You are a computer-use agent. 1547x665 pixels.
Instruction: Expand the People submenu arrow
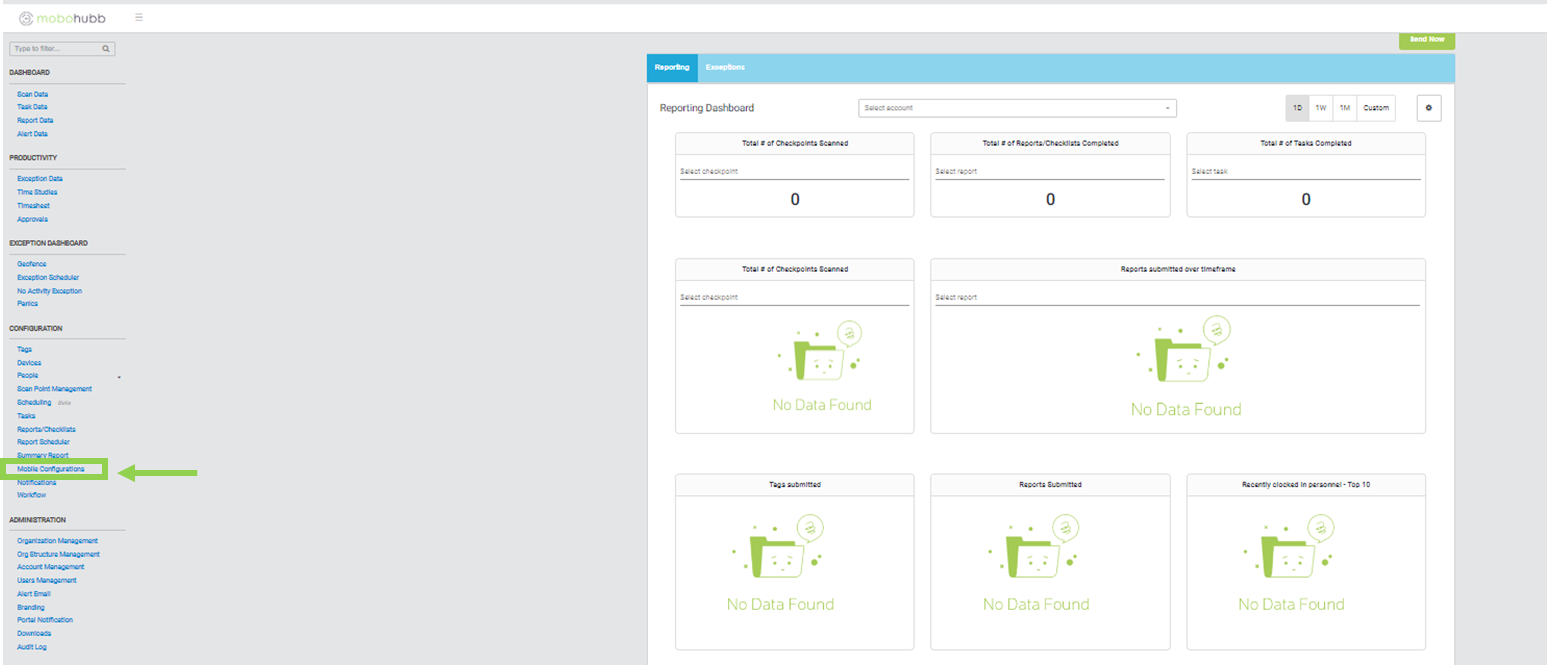tap(119, 377)
